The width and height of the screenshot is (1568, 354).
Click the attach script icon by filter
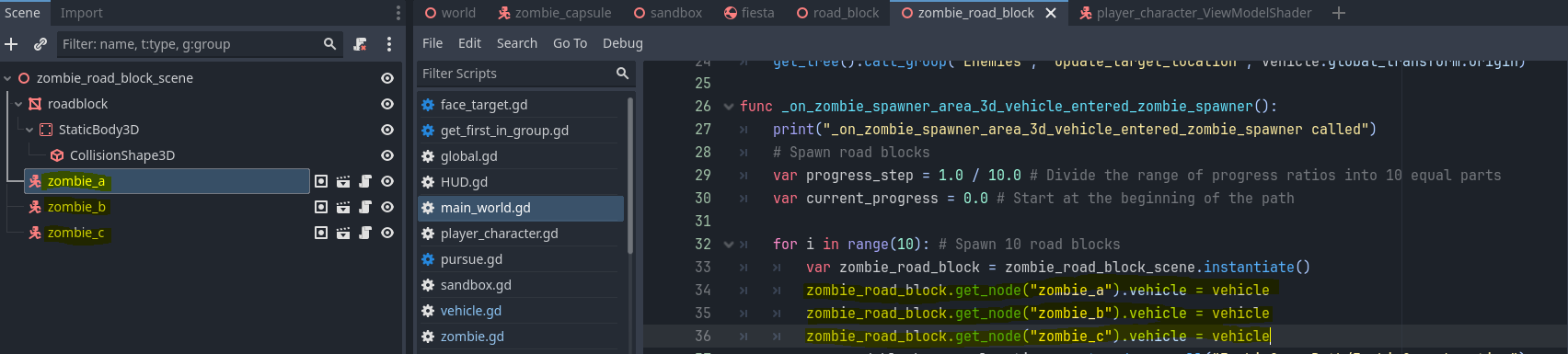point(361,44)
